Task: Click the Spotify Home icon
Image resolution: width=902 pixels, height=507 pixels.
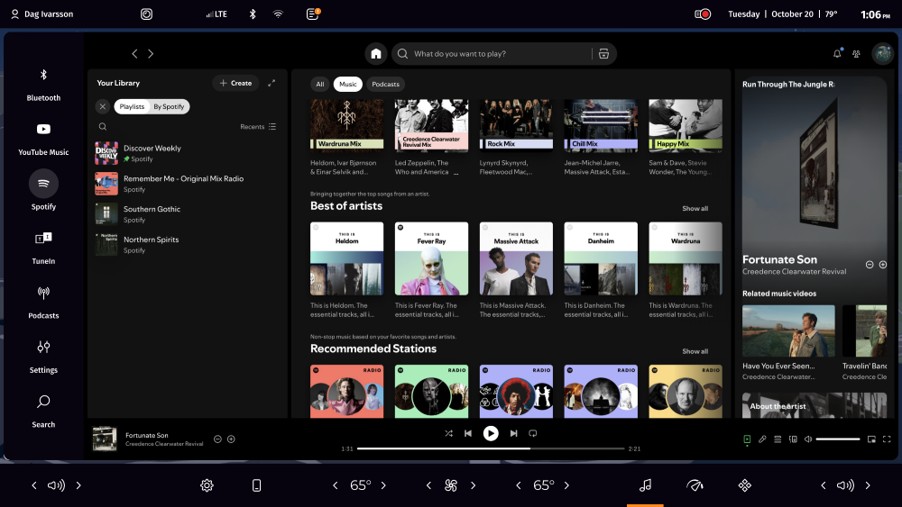Action: [x=376, y=54]
